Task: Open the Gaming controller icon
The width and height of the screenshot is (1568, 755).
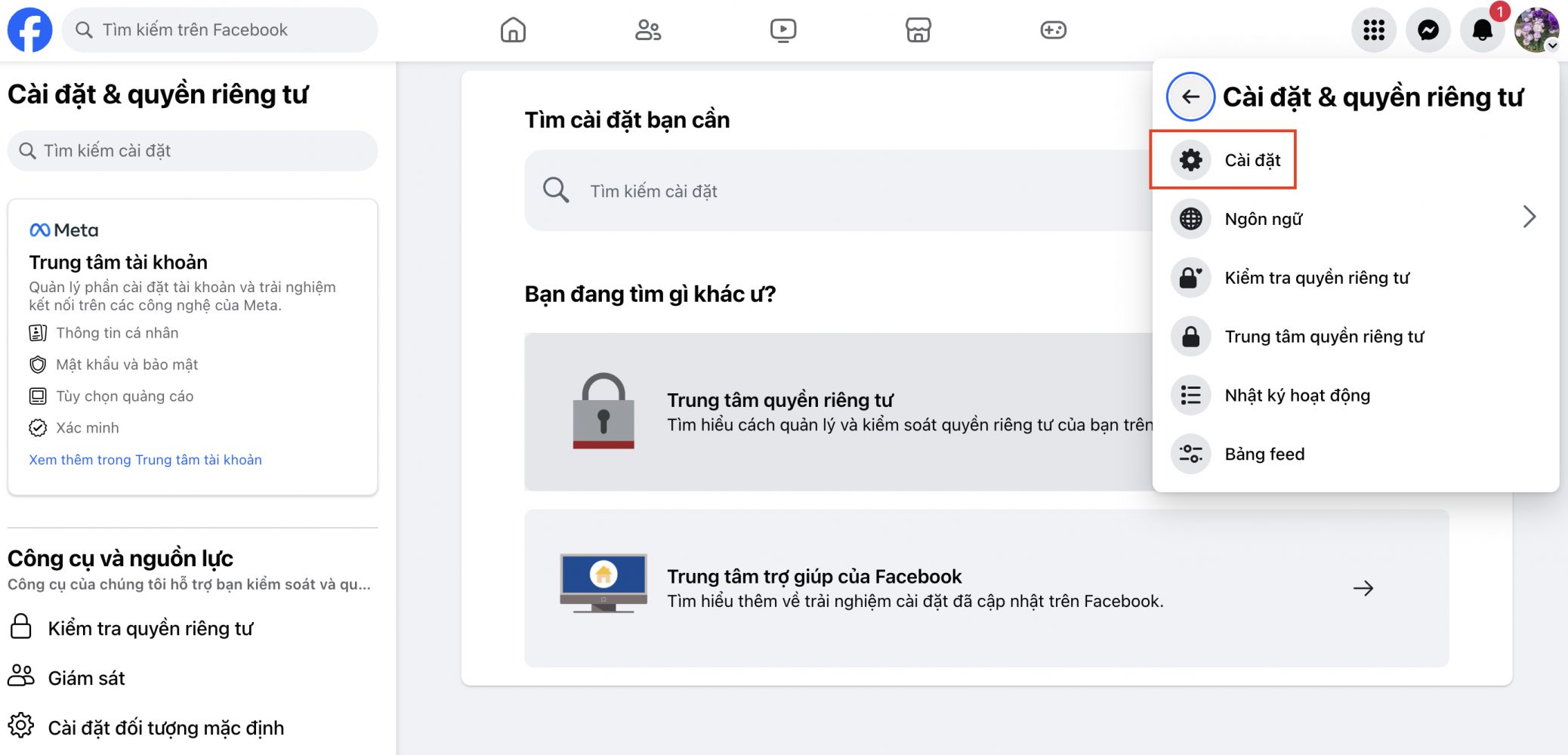Action: click(x=1053, y=30)
